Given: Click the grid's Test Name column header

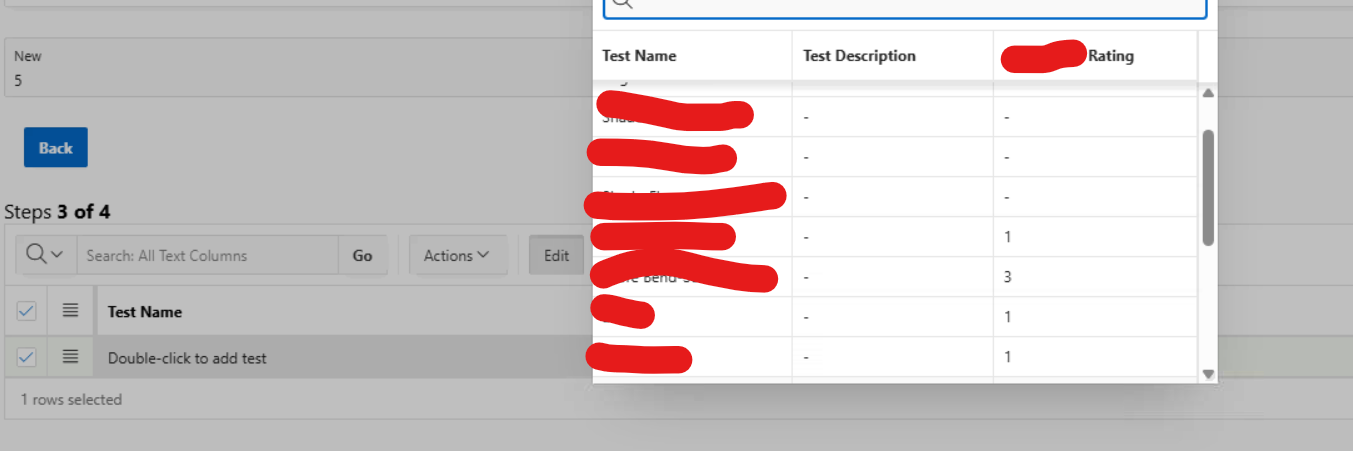Looking at the screenshot, I should 145,312.
